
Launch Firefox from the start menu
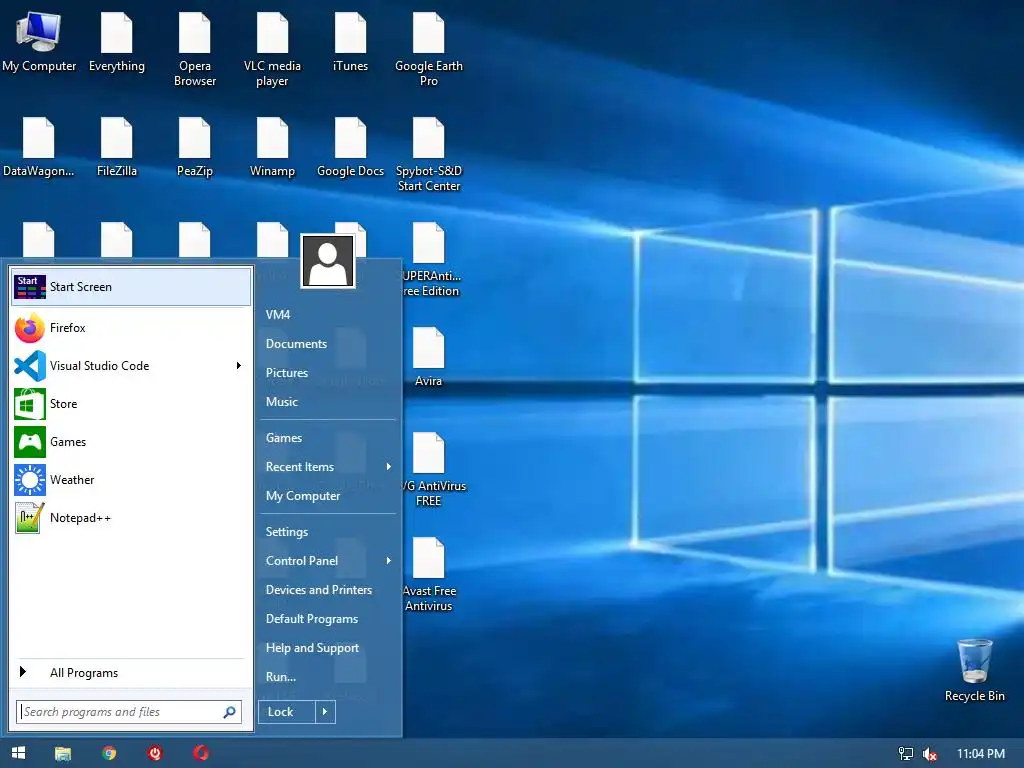point(131,328)
